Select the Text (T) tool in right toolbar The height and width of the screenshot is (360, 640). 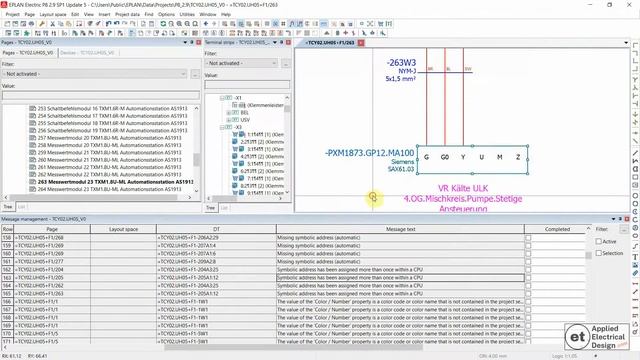point(635,256)
